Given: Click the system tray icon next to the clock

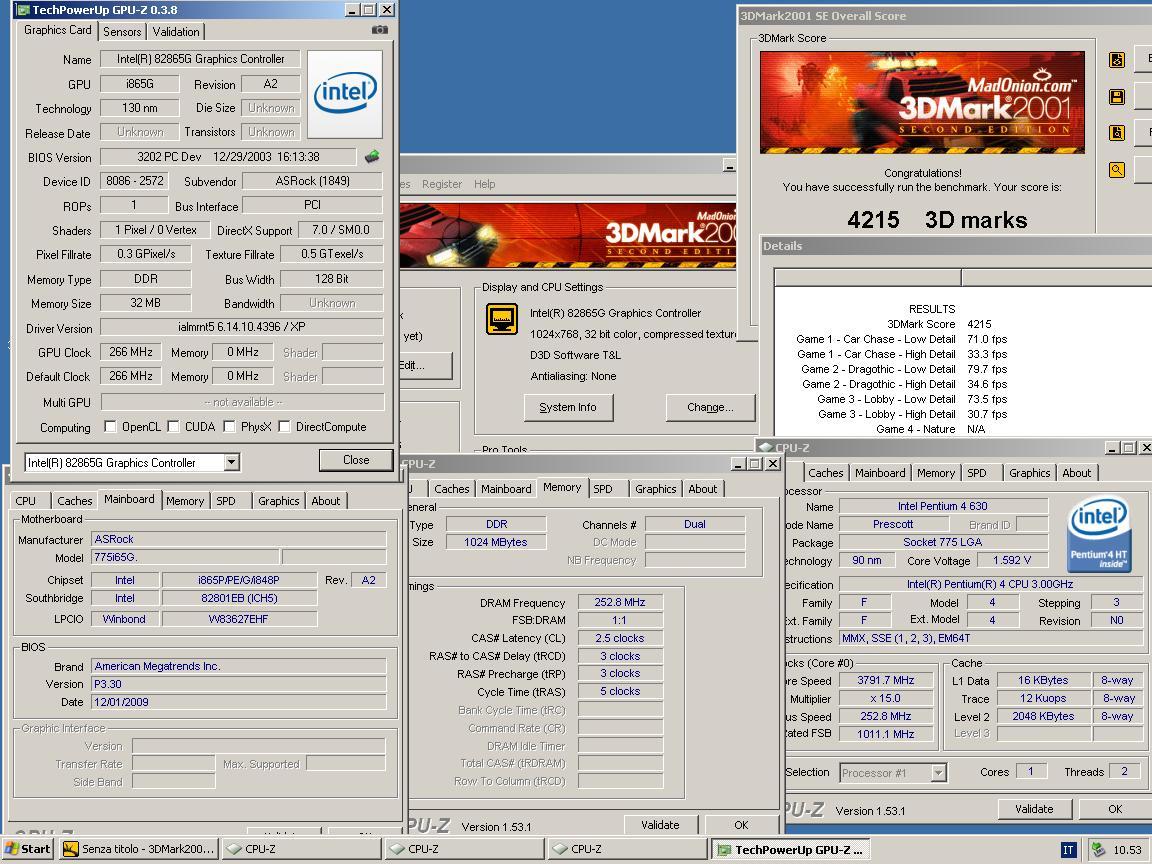Looking at the screenshot, I should (x=1098, y=849).
